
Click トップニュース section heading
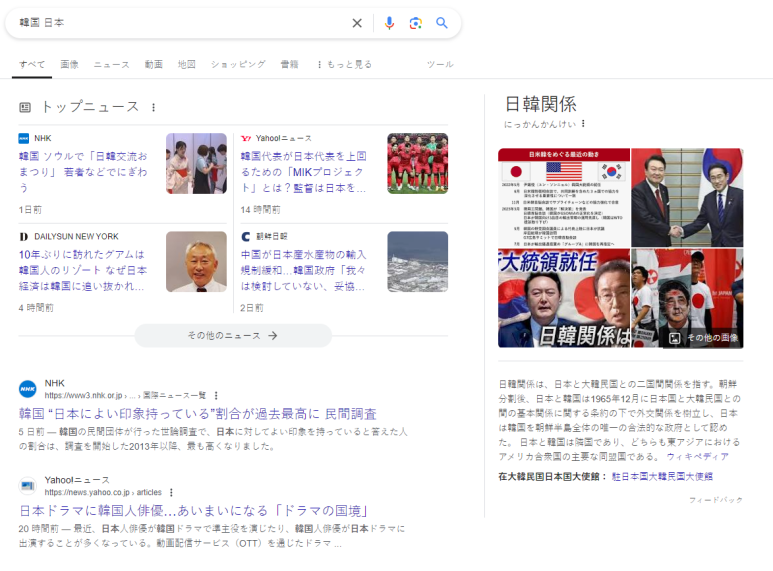(x=90, y=107)
